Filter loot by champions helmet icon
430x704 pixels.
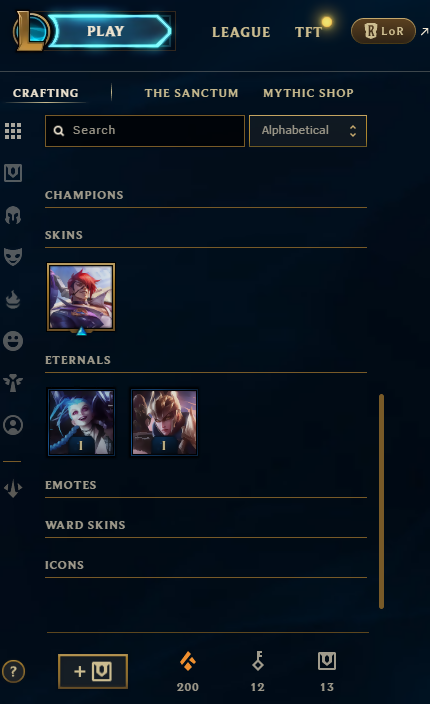pyautogui.click(x=13, y=215)
